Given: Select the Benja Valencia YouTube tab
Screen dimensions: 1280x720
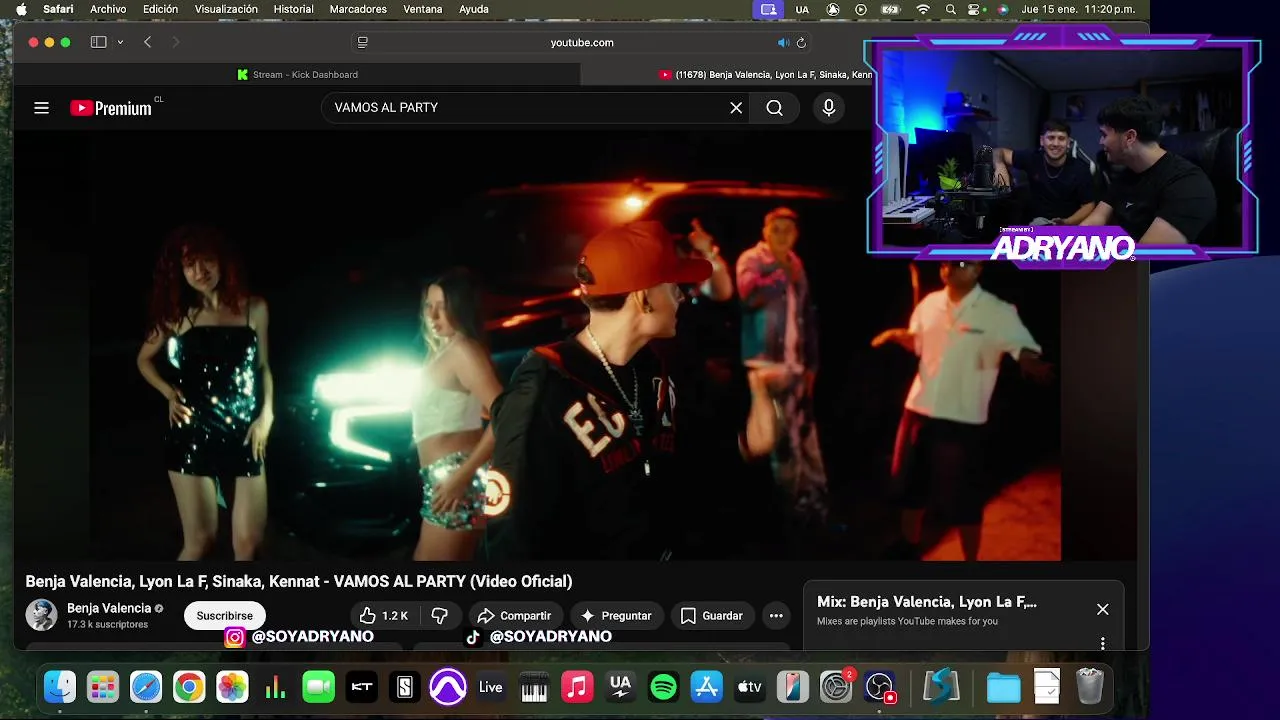Looking at the screenshot, I should coord(765,75).
